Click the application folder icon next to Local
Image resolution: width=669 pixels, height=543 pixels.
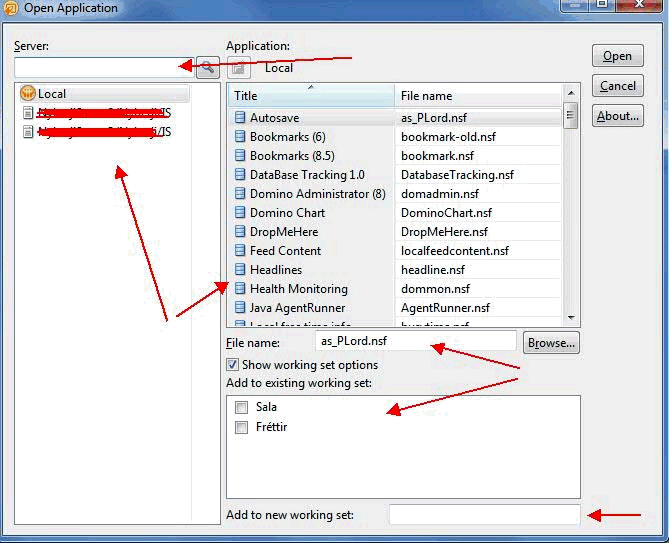click(x=239, y=68)
